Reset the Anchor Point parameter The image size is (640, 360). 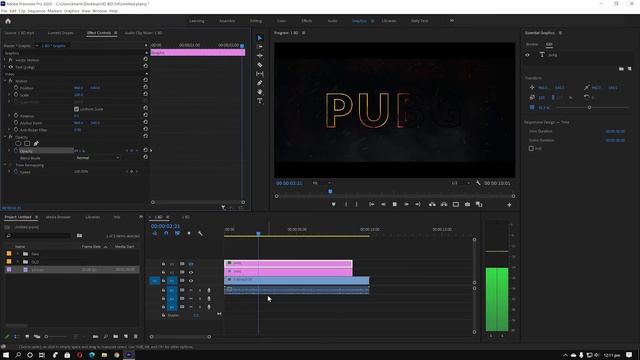(x=146, y=122)
